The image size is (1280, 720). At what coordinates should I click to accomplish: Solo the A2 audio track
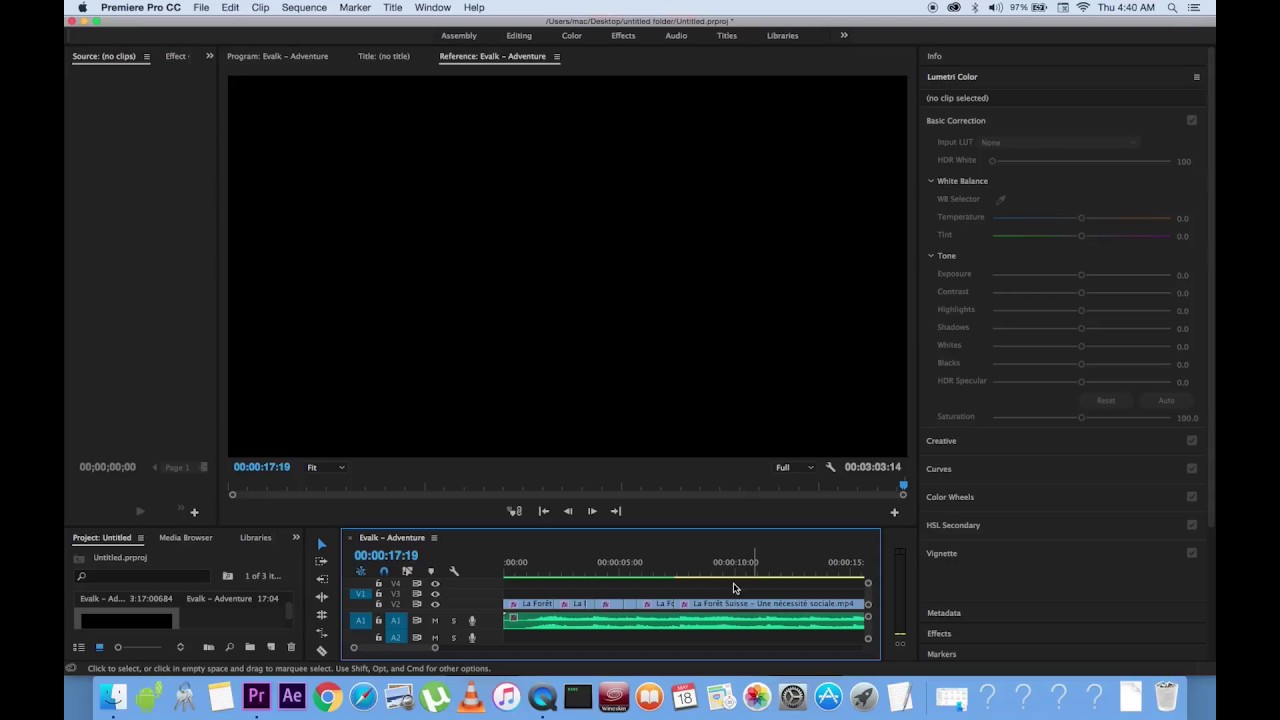453,638
